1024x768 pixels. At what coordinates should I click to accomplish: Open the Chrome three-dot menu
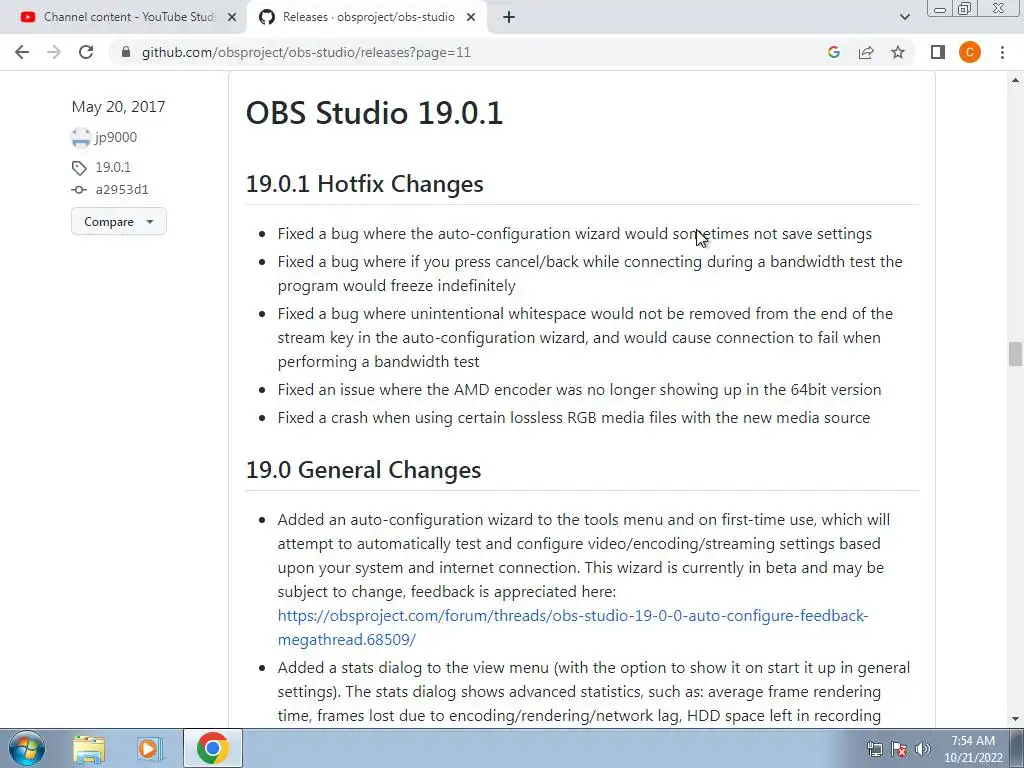1002,52
